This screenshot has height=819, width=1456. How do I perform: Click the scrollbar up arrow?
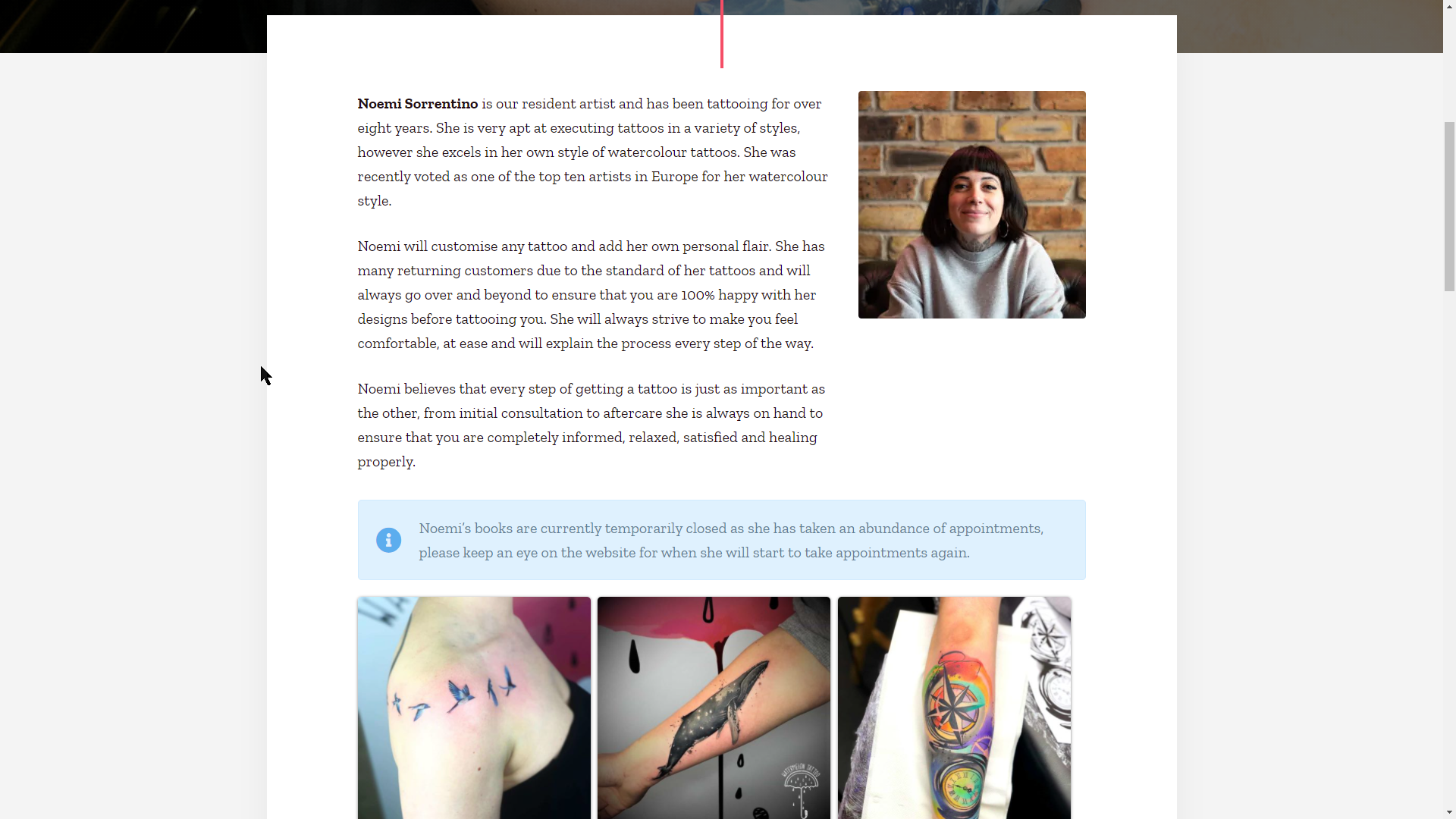tap(1449, 6)
